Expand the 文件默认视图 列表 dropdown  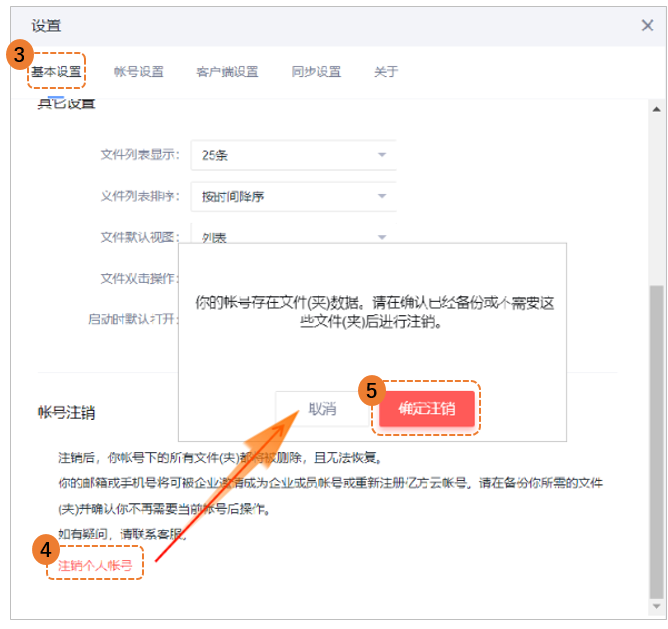(x=294, y=234)
